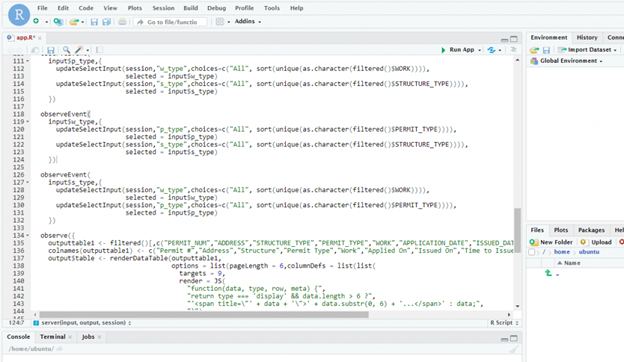Open the R Script file type selector
The width and height of the screenshot is (624, 362).
pyautogui.click(x=504, y=323)
